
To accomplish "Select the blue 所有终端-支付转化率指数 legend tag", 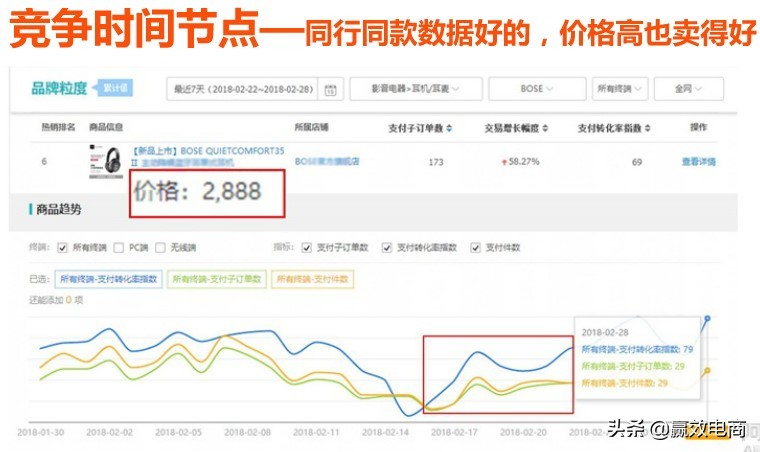I will pyautogui.click(x=109, y=279).
